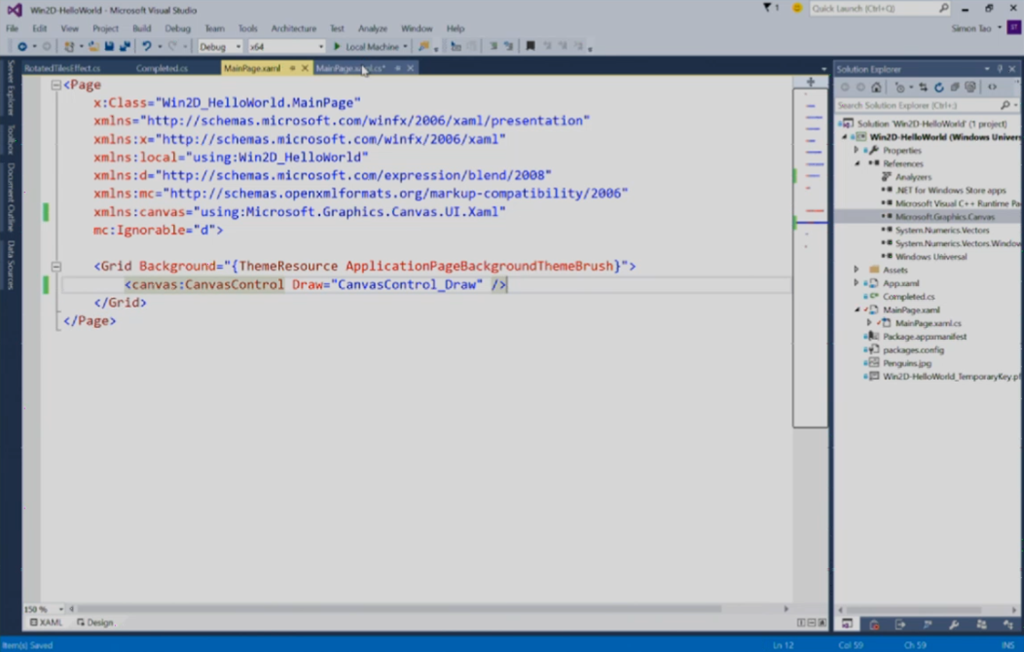Select Microsoft.Graphics.Canvas reference
Viewport: 1024px width, 652px height.
pyautogui.click(x=945, y=217)
